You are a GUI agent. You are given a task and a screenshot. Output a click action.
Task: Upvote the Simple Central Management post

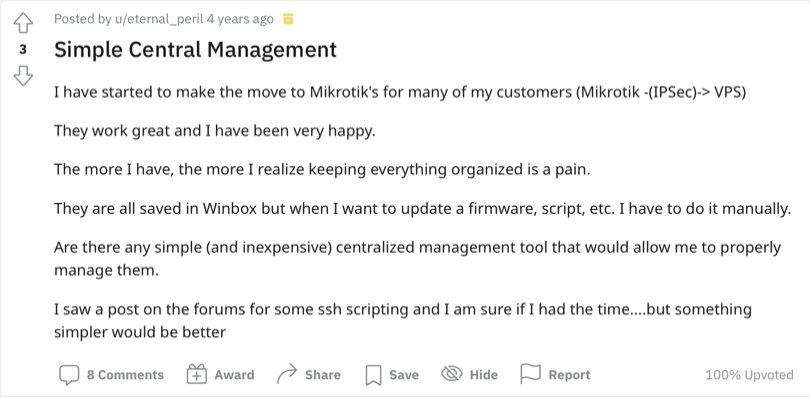[23, 24]
